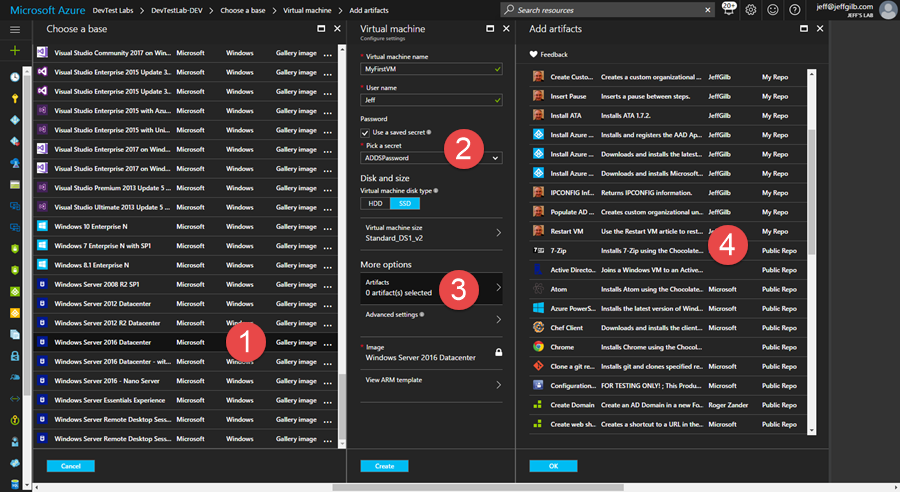Select the Atom artifact row
Image resolution: width=900 pixels, height=492 pixels.
(668, 289)
